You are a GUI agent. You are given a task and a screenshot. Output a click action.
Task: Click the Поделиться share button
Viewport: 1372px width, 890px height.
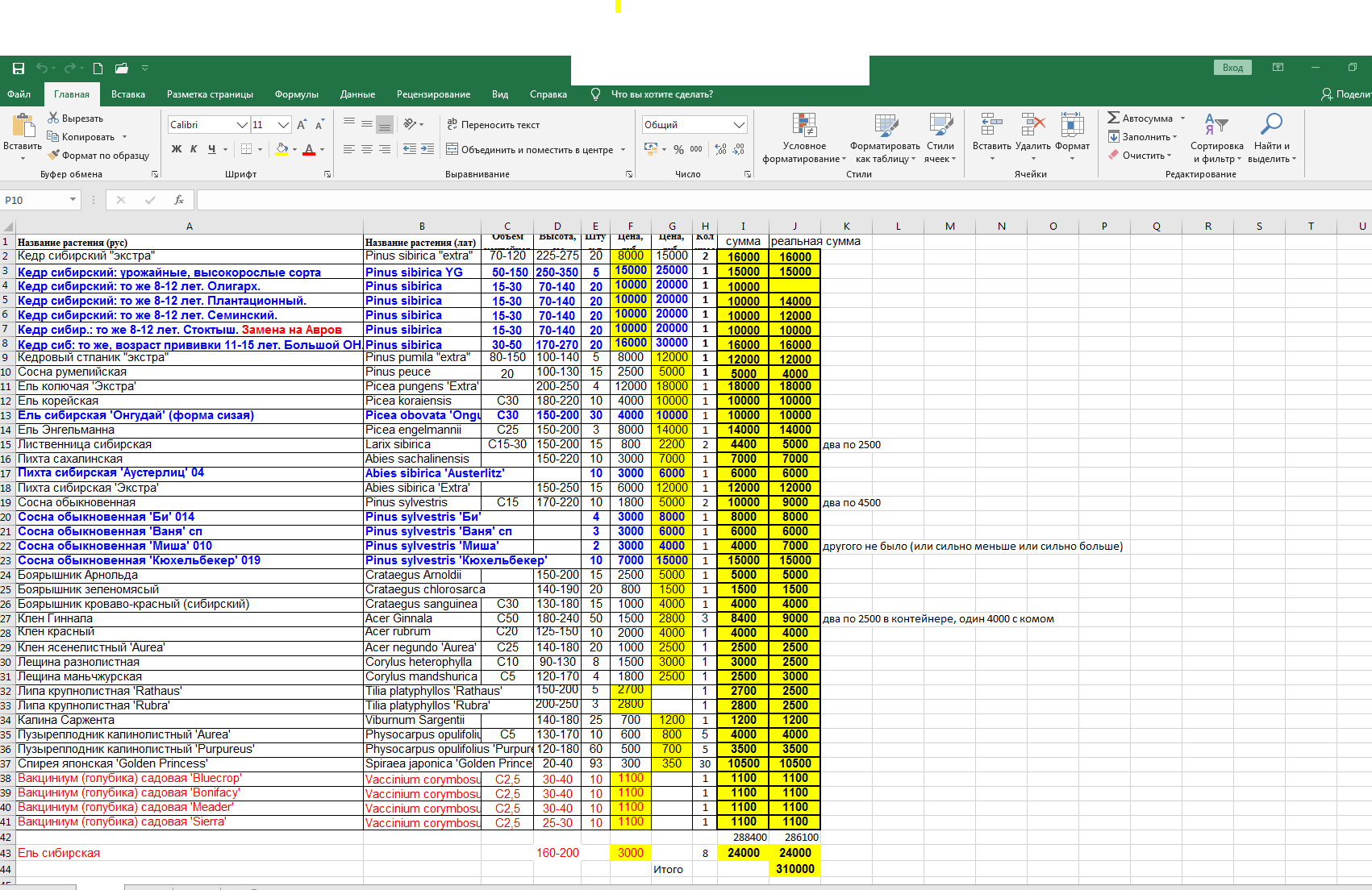1346,94
